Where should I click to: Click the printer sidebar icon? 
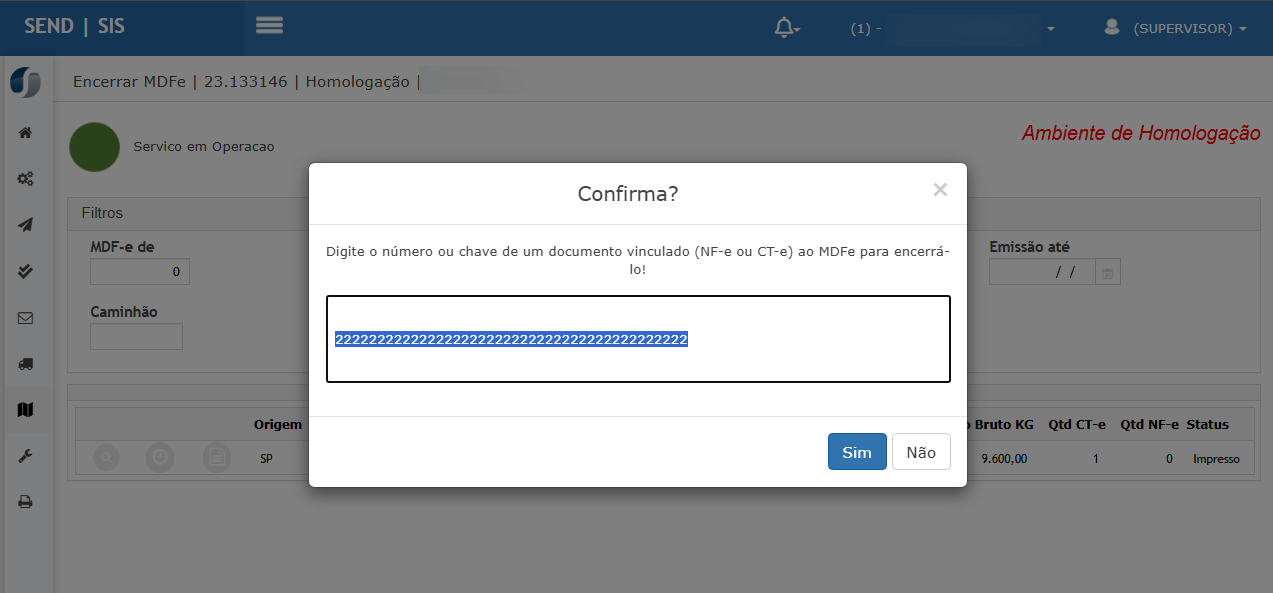(x=26, y=502)
